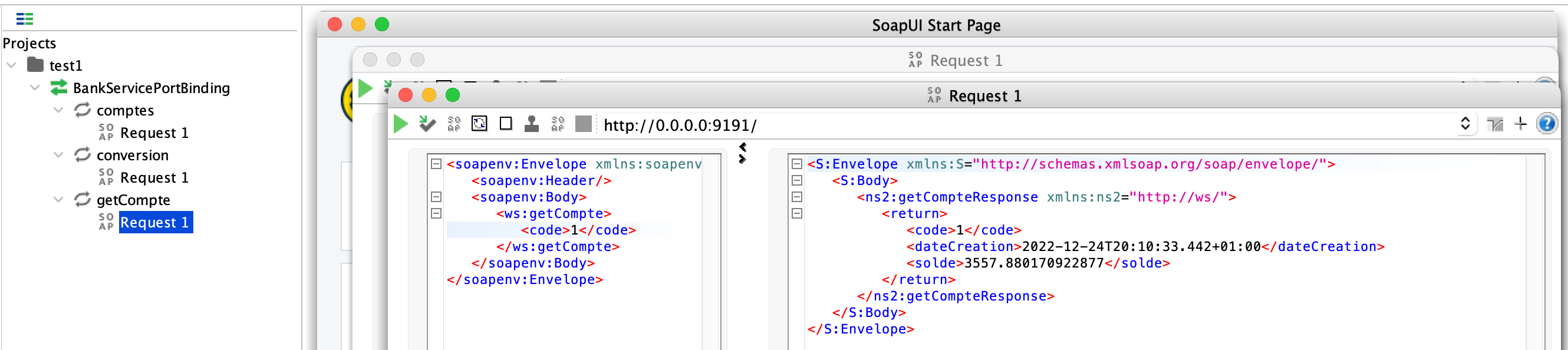Screen dimensions: 1568x350
Task: Click empty square icon in request toolbar
Action: tap(506, 124)
